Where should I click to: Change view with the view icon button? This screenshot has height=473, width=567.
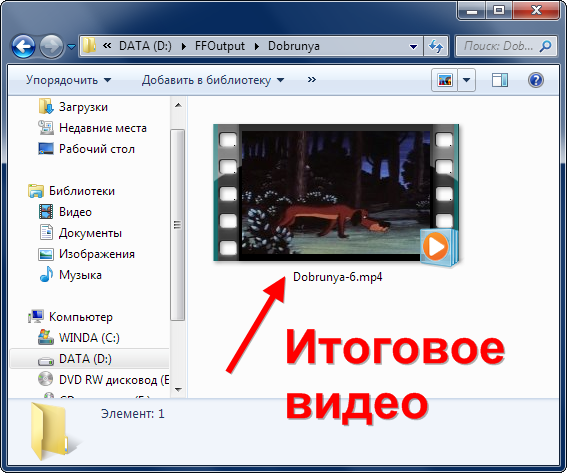click(x=444, y=80)
